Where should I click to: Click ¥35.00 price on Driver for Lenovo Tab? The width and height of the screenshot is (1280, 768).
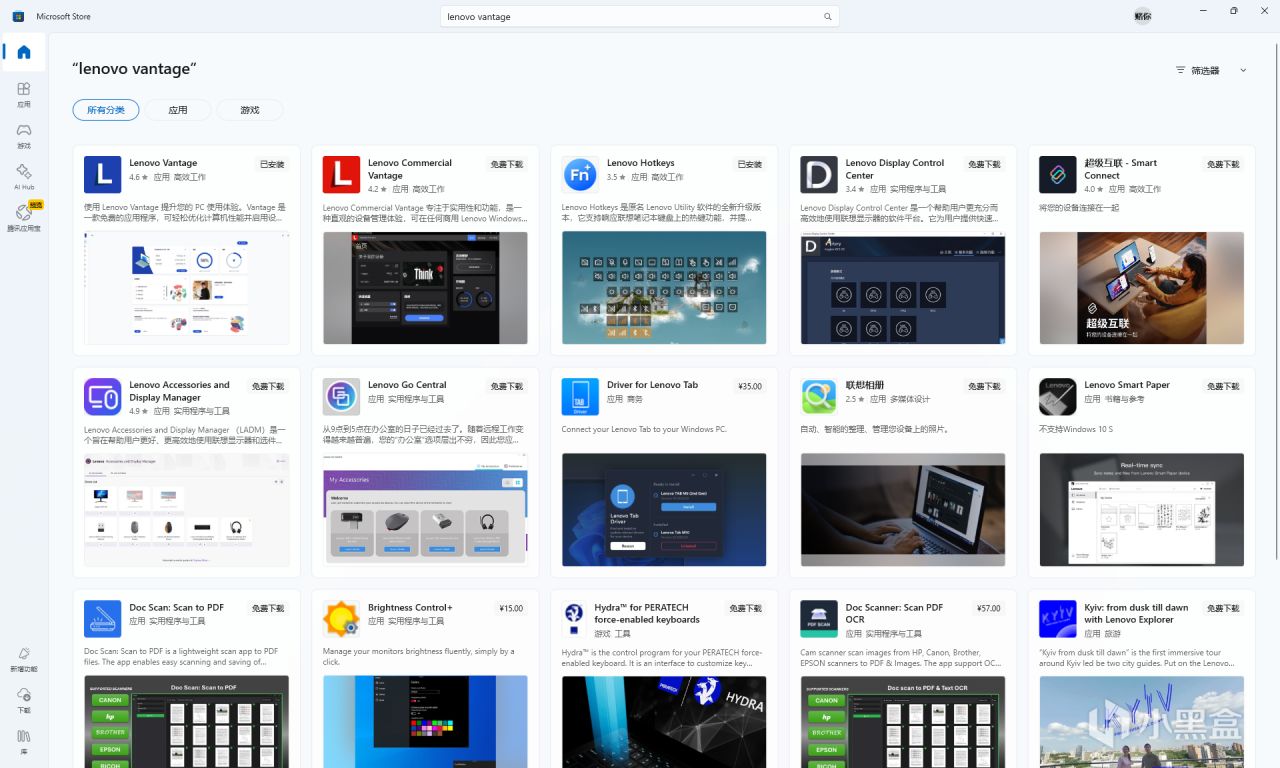click(x=750, y=386)
